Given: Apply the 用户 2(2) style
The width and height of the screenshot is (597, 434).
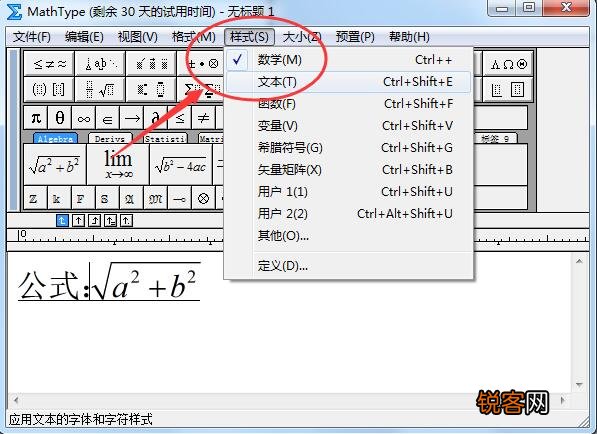Looking at the screenshot, I should (348, 214).
